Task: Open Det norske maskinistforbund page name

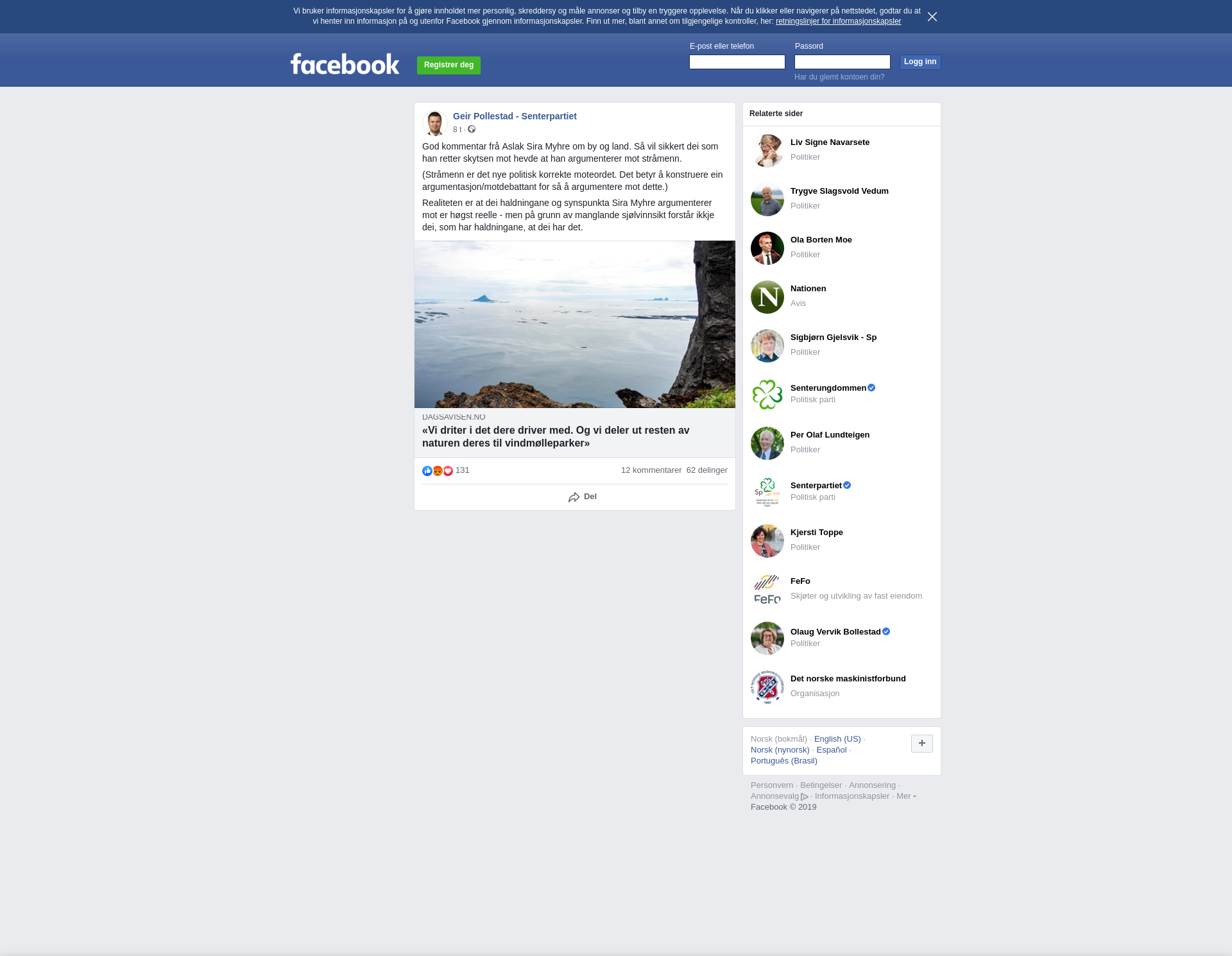Action: click(x=848, y=679)
